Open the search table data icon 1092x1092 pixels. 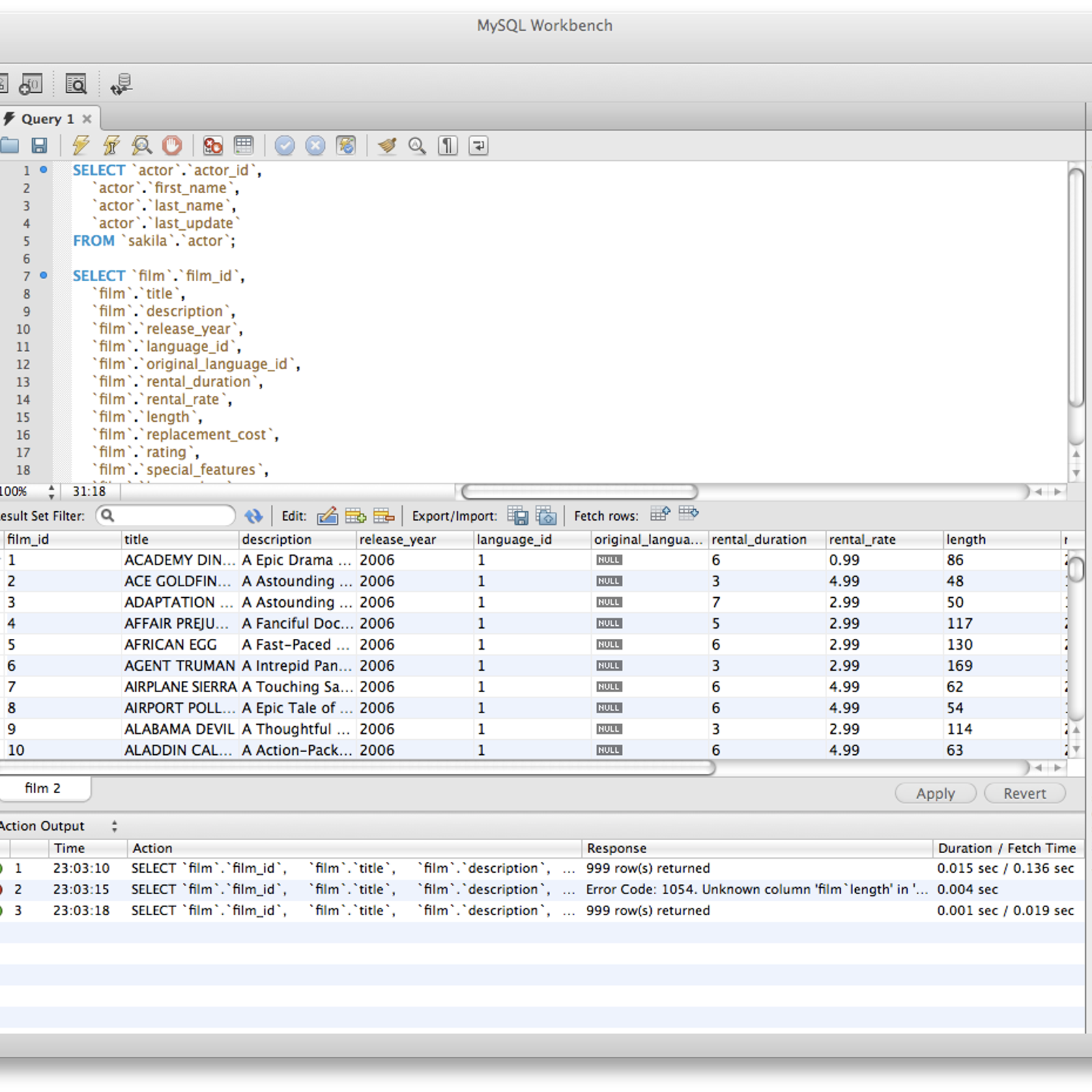click(76, 84)
